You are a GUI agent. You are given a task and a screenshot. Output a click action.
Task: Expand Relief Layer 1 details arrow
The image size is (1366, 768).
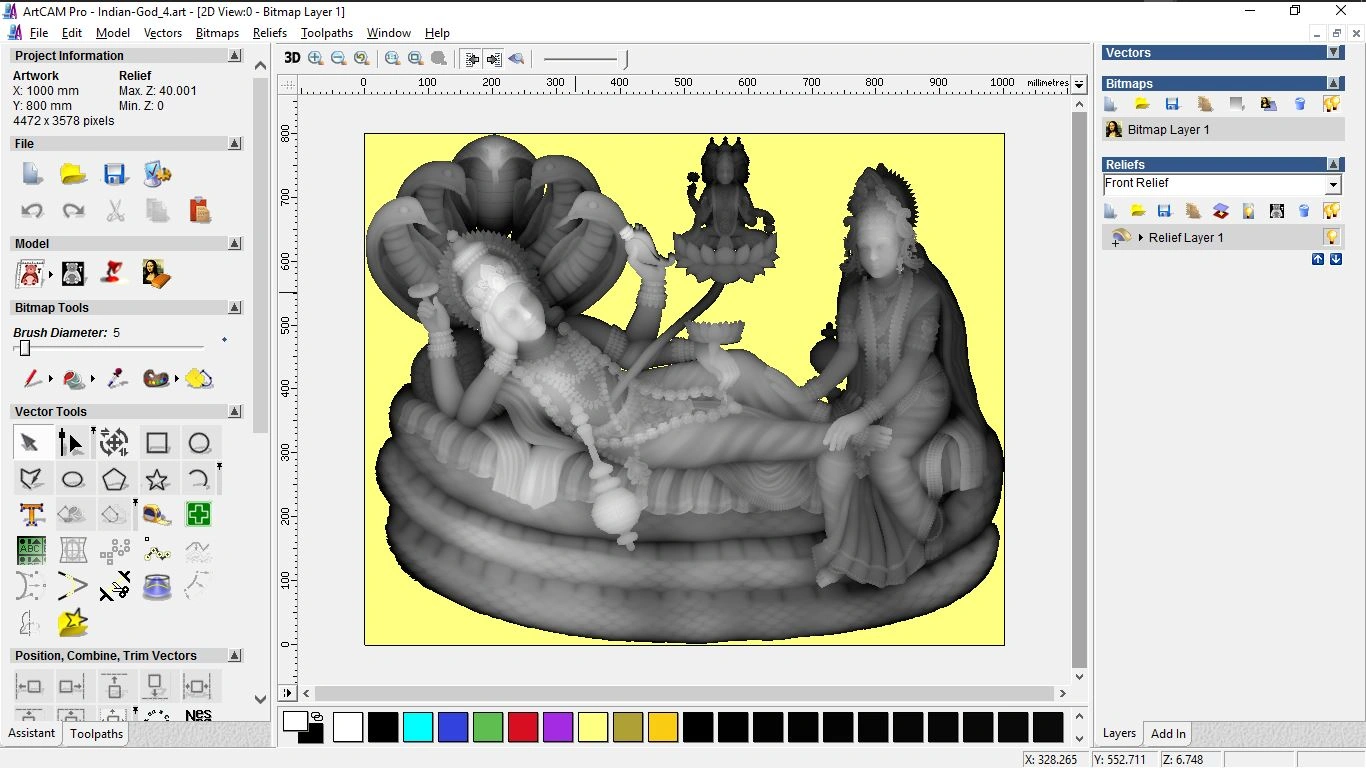click(1141, 238)
